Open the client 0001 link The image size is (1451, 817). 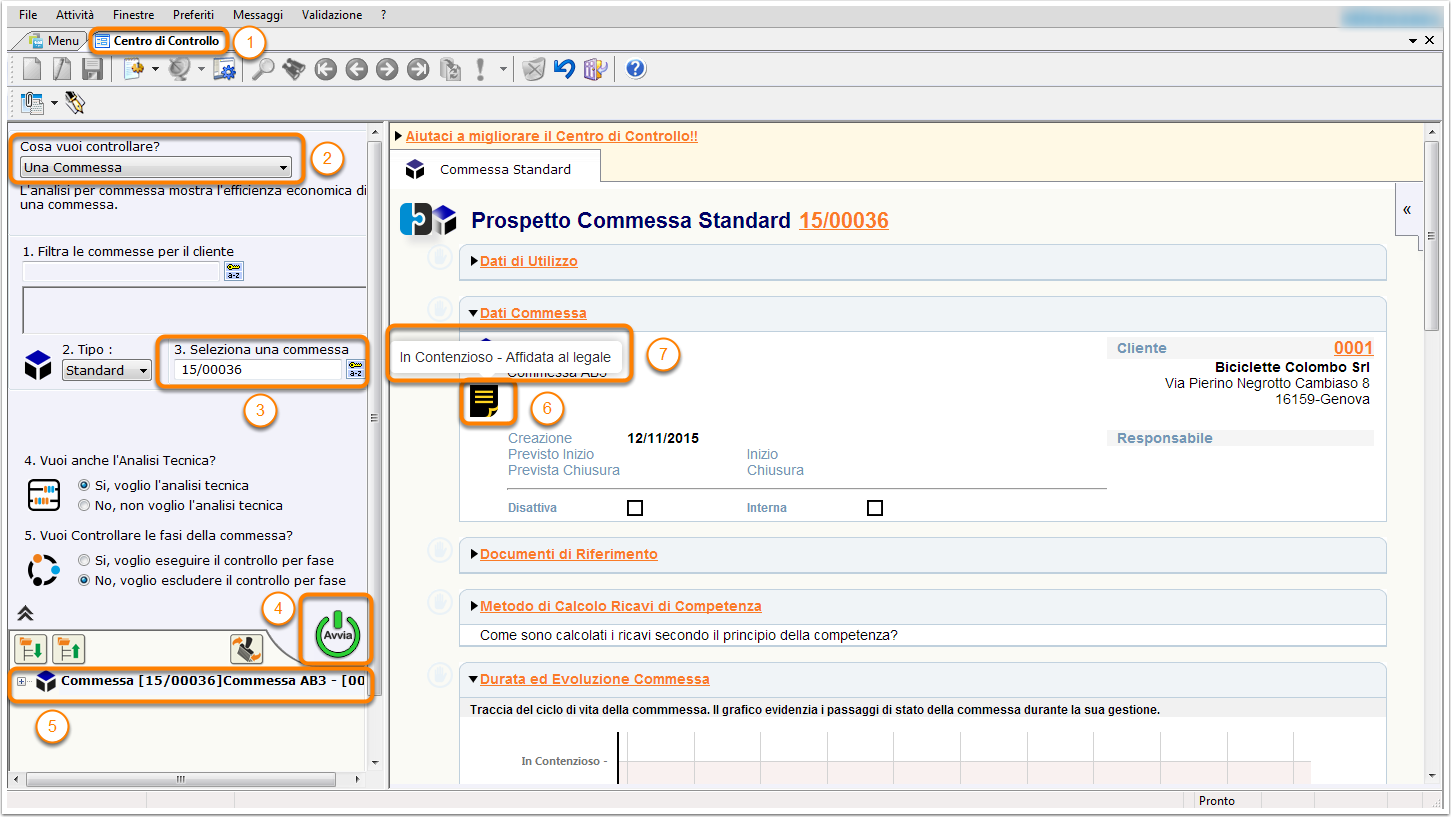click(x=1353, y=348)
